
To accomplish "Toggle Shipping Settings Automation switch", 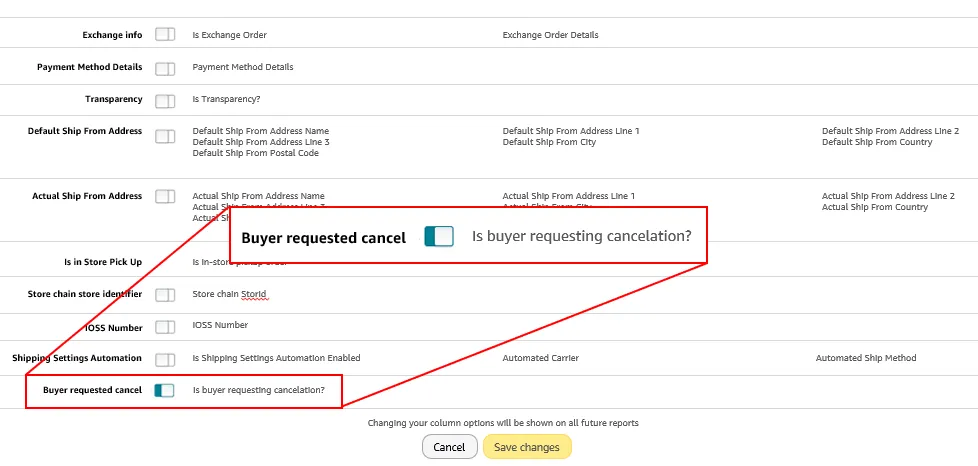I will pyautogui.click(x=165, y=360).
